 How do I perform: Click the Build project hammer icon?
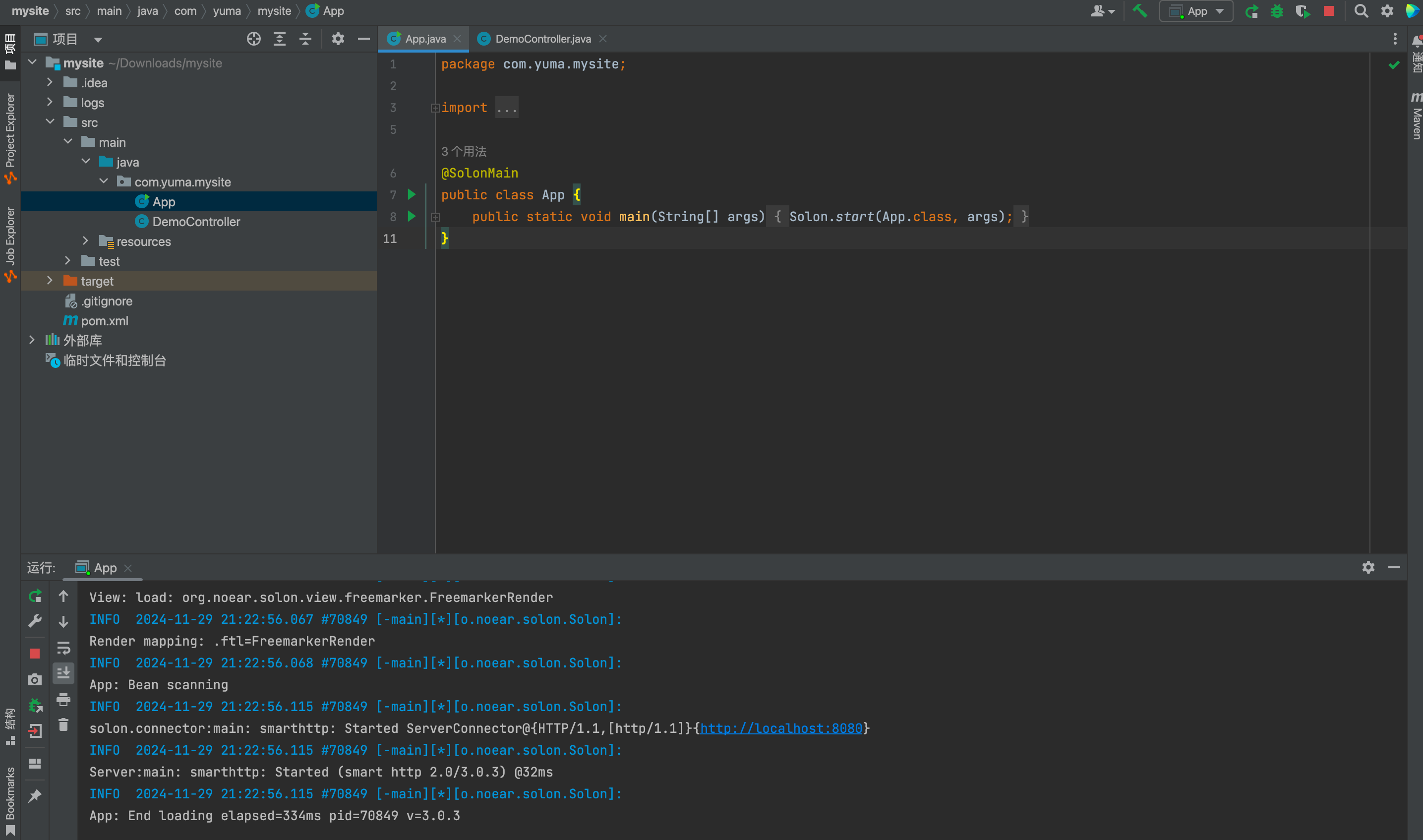pos(1139,11)
